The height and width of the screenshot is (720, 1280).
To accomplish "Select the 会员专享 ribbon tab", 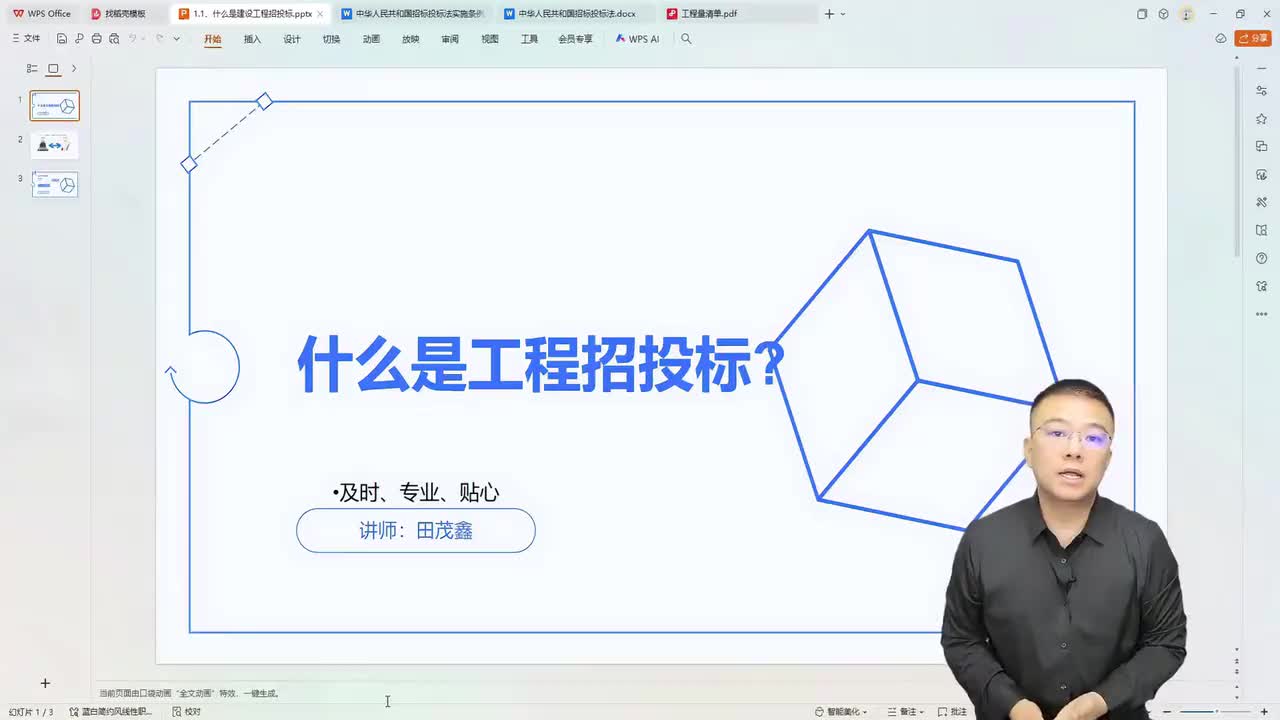I will [575, 39].
